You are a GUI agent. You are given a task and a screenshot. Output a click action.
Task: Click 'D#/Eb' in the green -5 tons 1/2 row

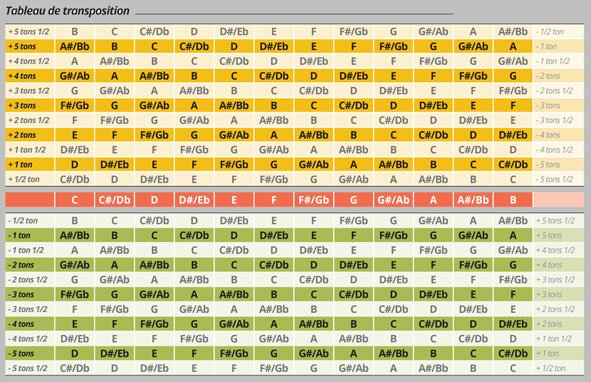pos(154,368)
